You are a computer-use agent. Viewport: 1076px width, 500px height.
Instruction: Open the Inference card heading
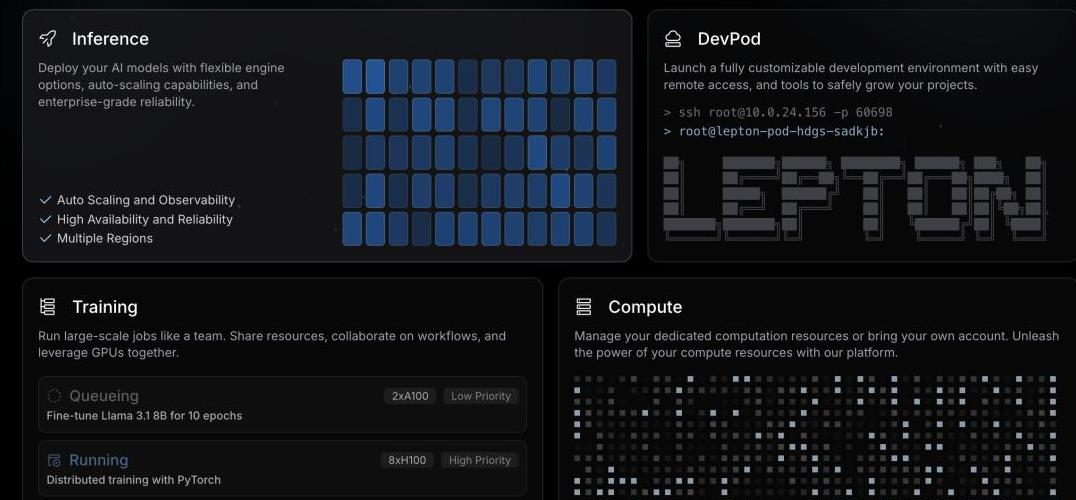point(110,39)
